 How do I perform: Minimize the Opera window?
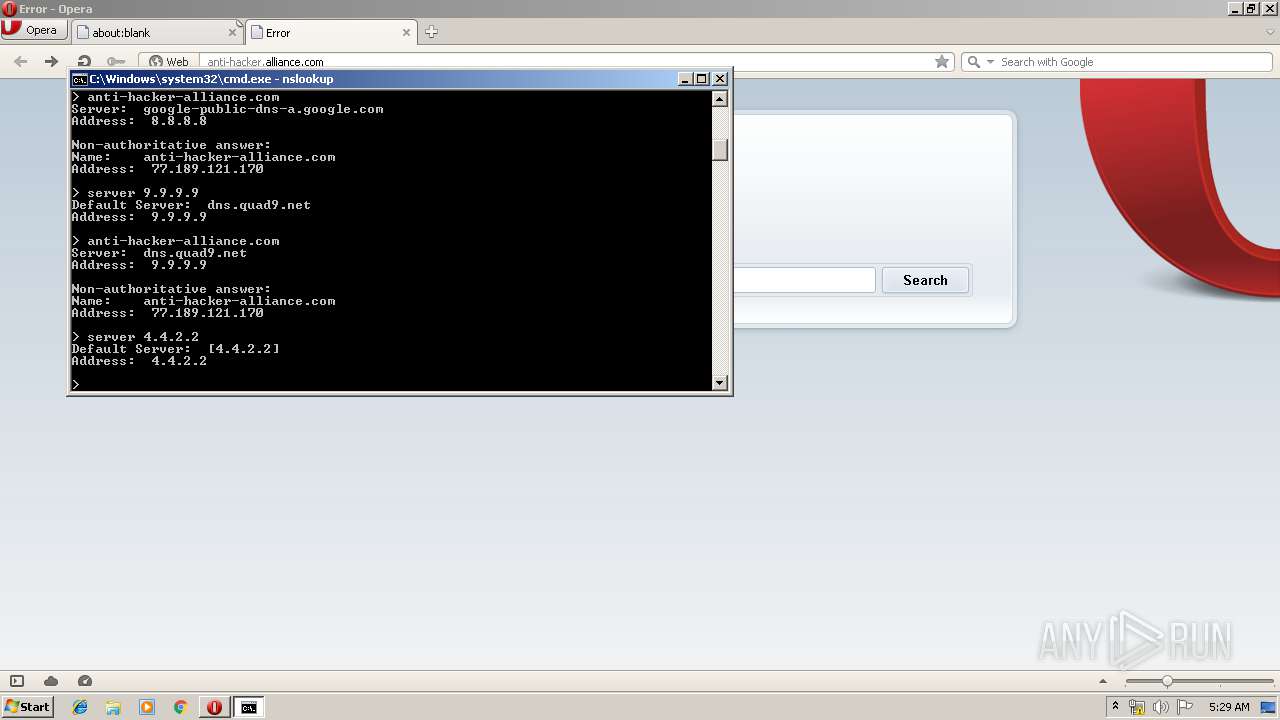(x=1235, y=9)
